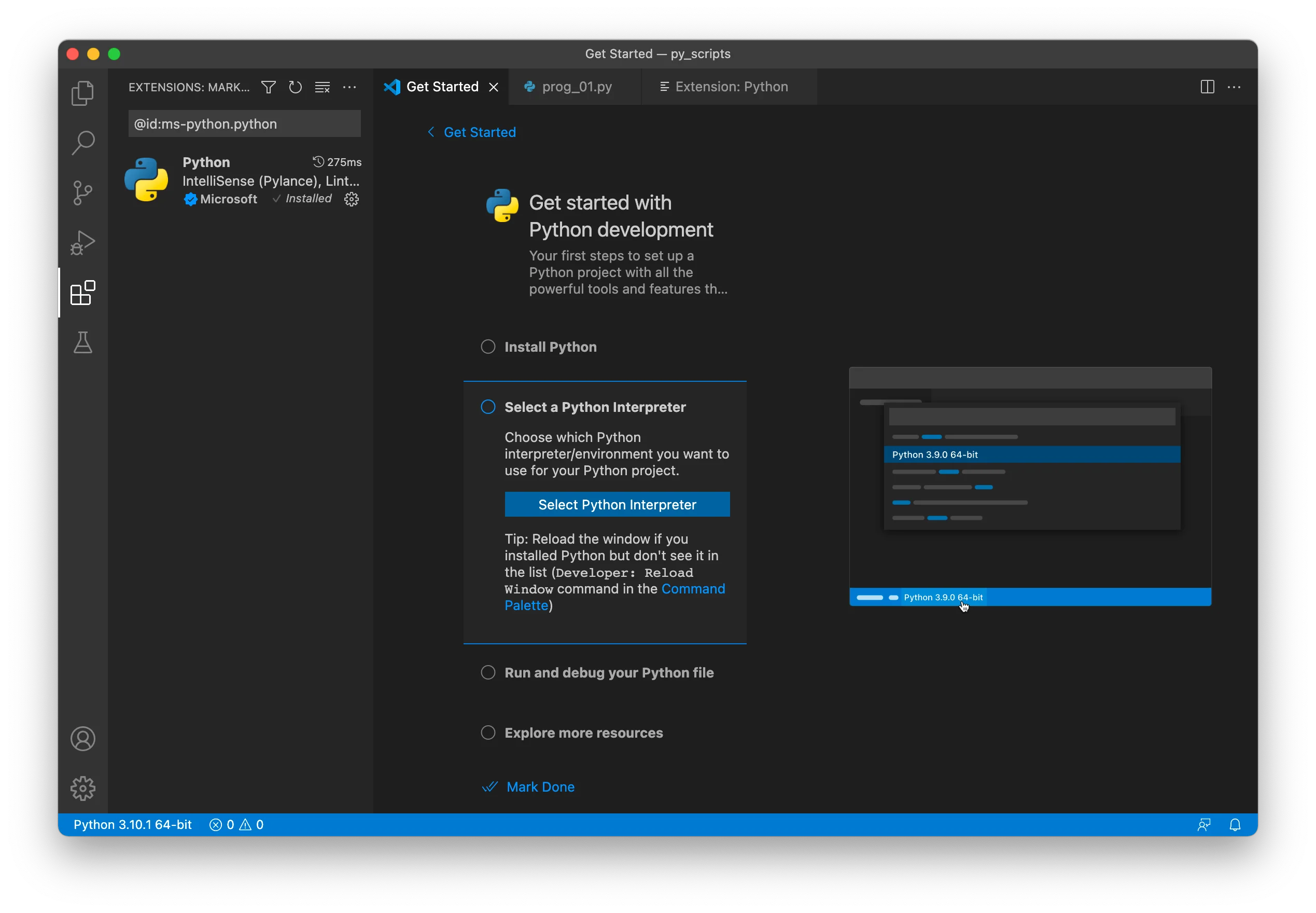Screen dimensions: 1316x913
Task: Toggle the Install Python step circle
Action: 487,347
